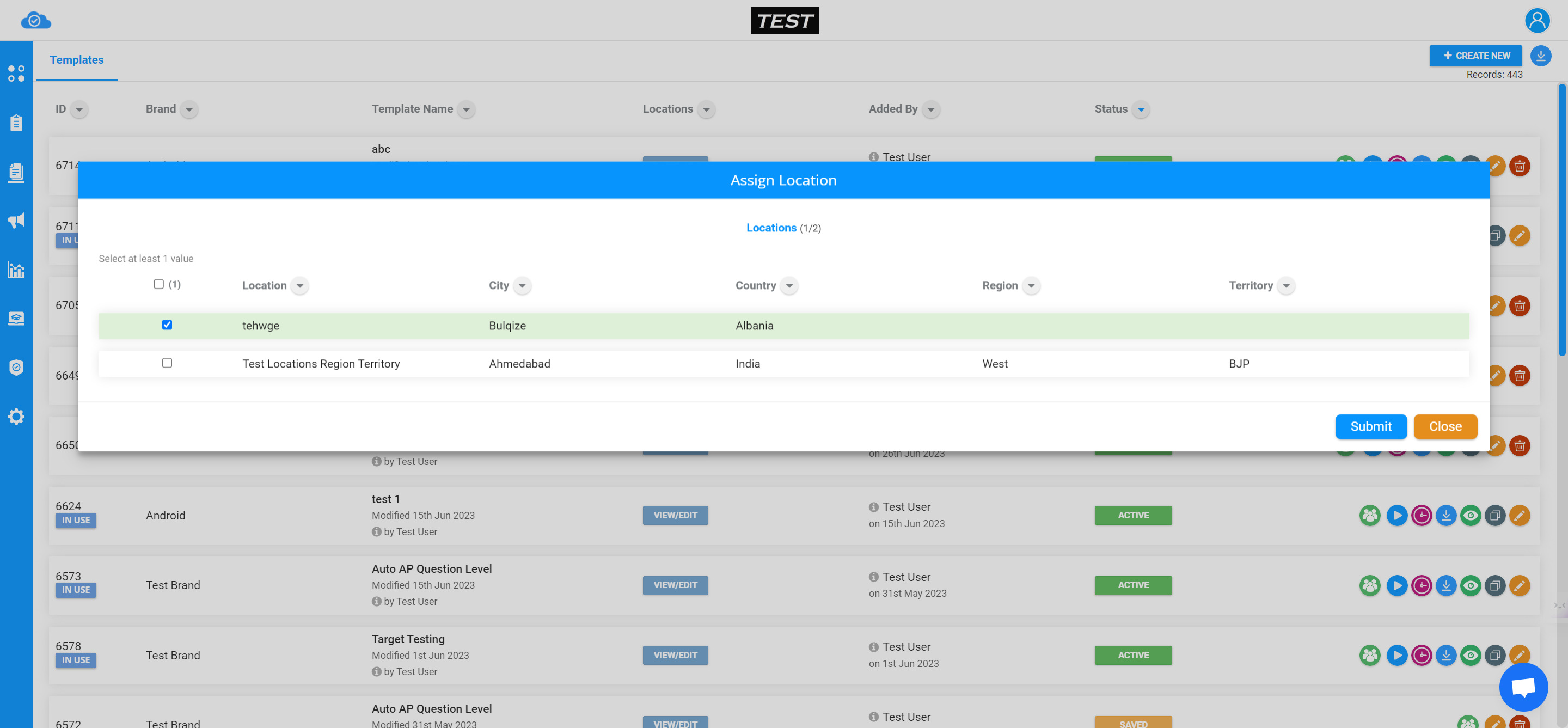The height and width of the screenshot is (728, 1568).
Task: Click the assign users icon for template 6573
Action: 1370,585
